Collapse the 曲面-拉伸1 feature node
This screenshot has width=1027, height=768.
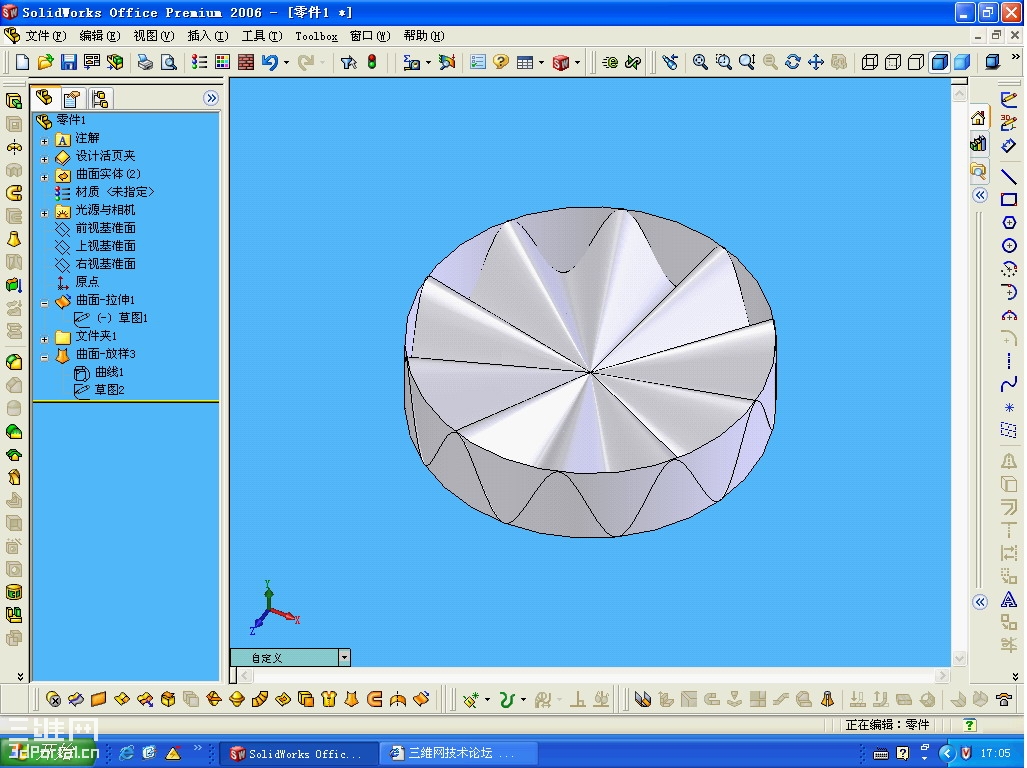point(45,303)
